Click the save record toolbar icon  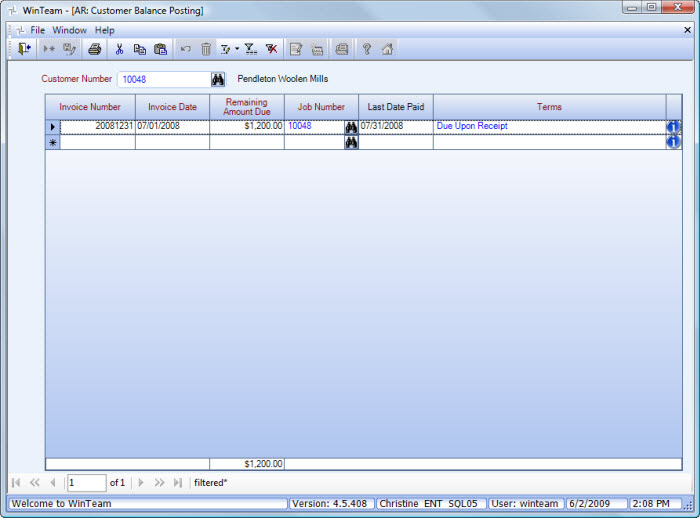(69, 49)
